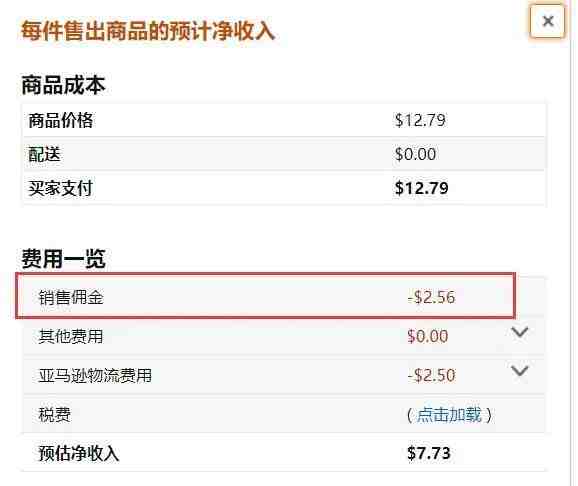This screenshot has height=486, width=578.
Task: Select the 销售佣金 fee row
Action: point(265,296)
